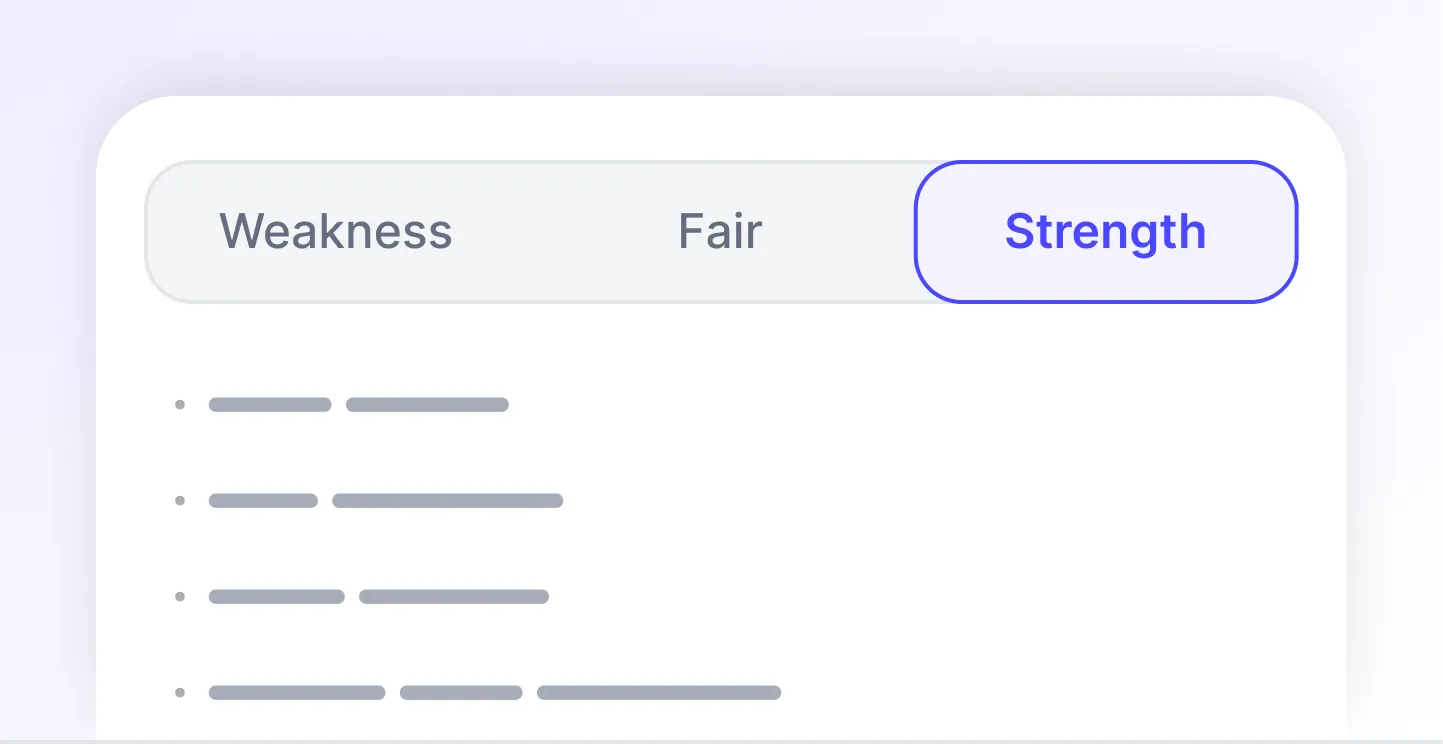Click the bullet beside the second list item
The image size is (1443, 744).
180,500
